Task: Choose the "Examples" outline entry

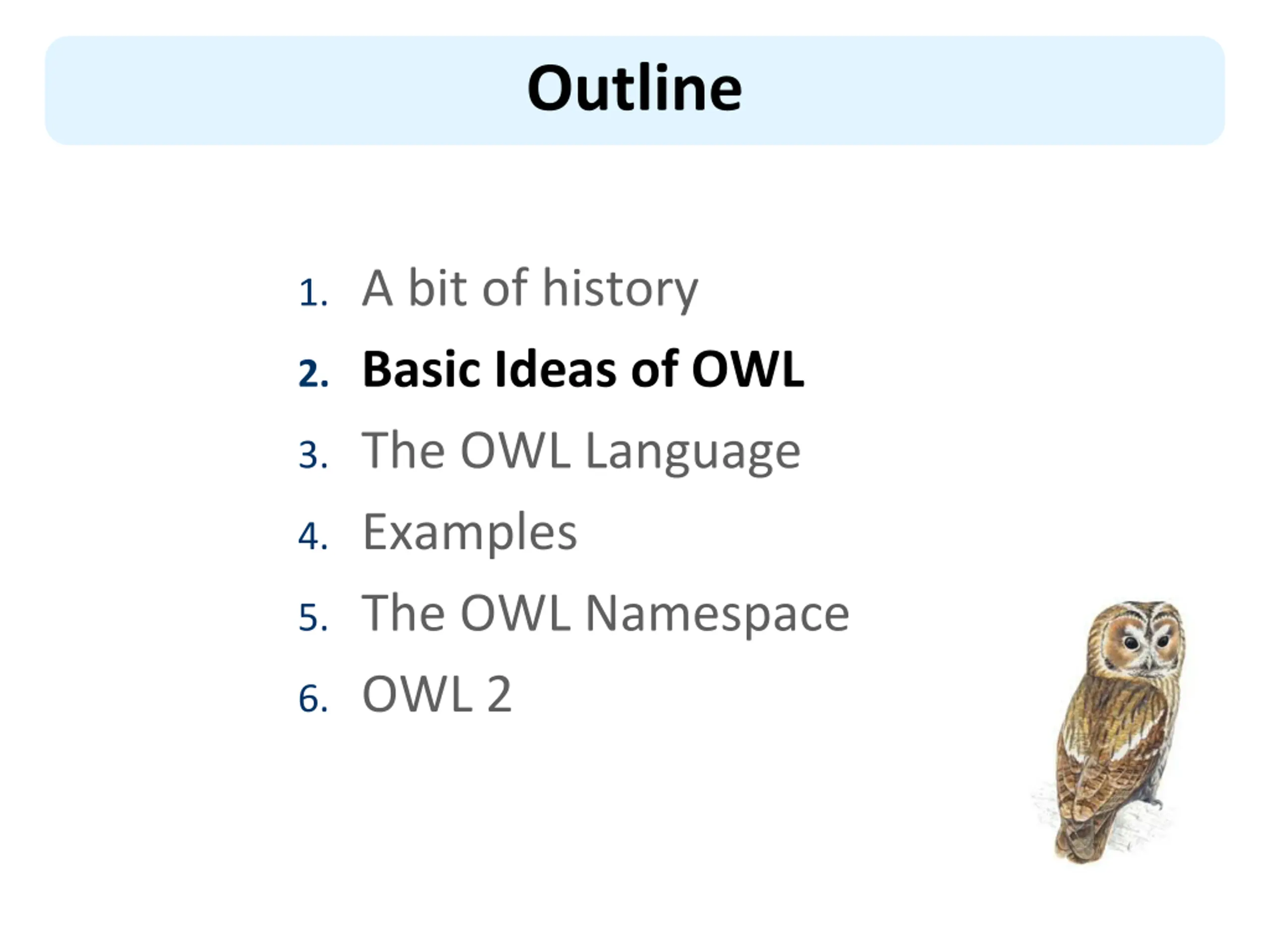Action: click(x=470, y=533)
